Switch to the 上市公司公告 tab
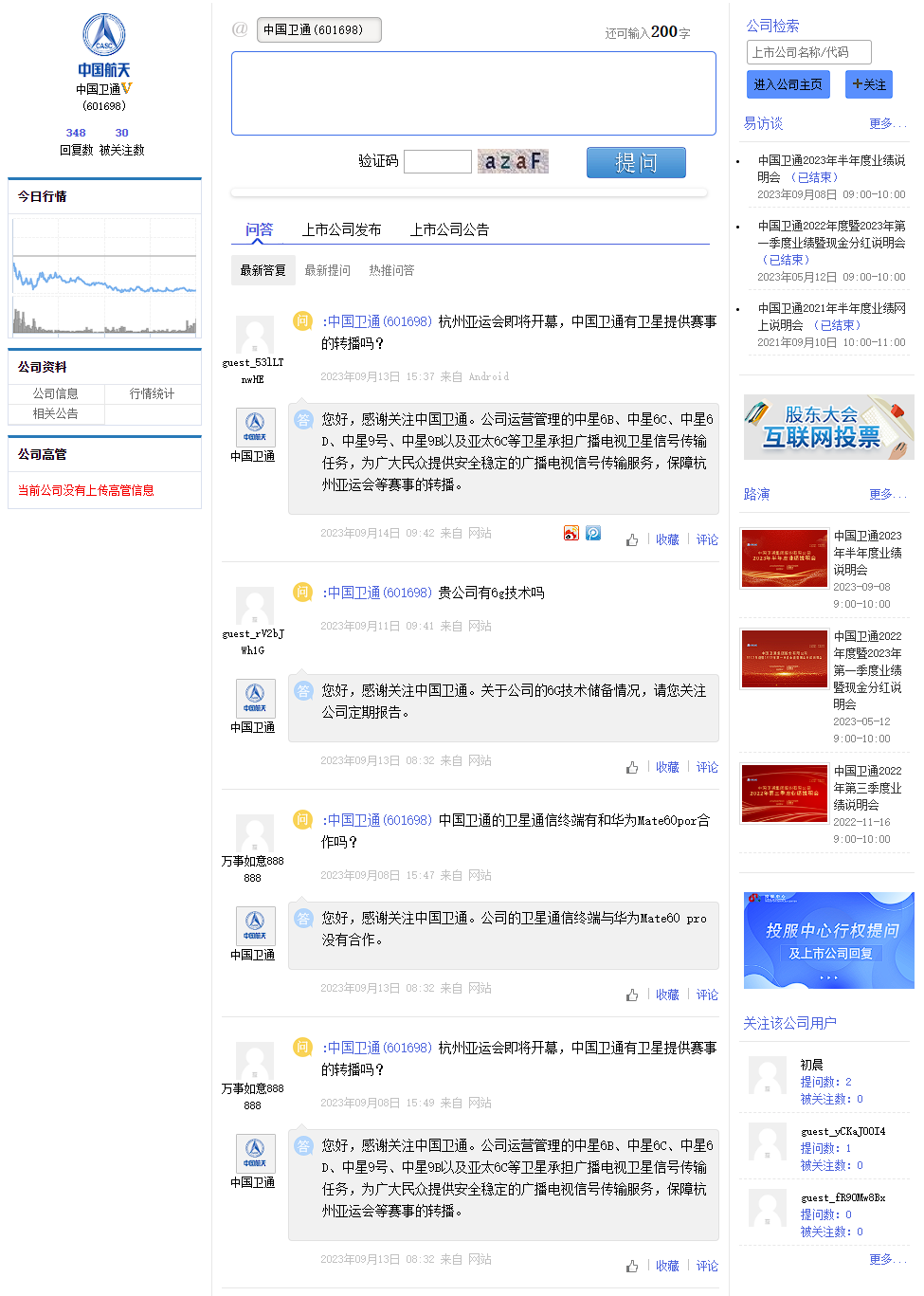The image size is (924, 1296). pyautogui.click(x=449, y=229)
